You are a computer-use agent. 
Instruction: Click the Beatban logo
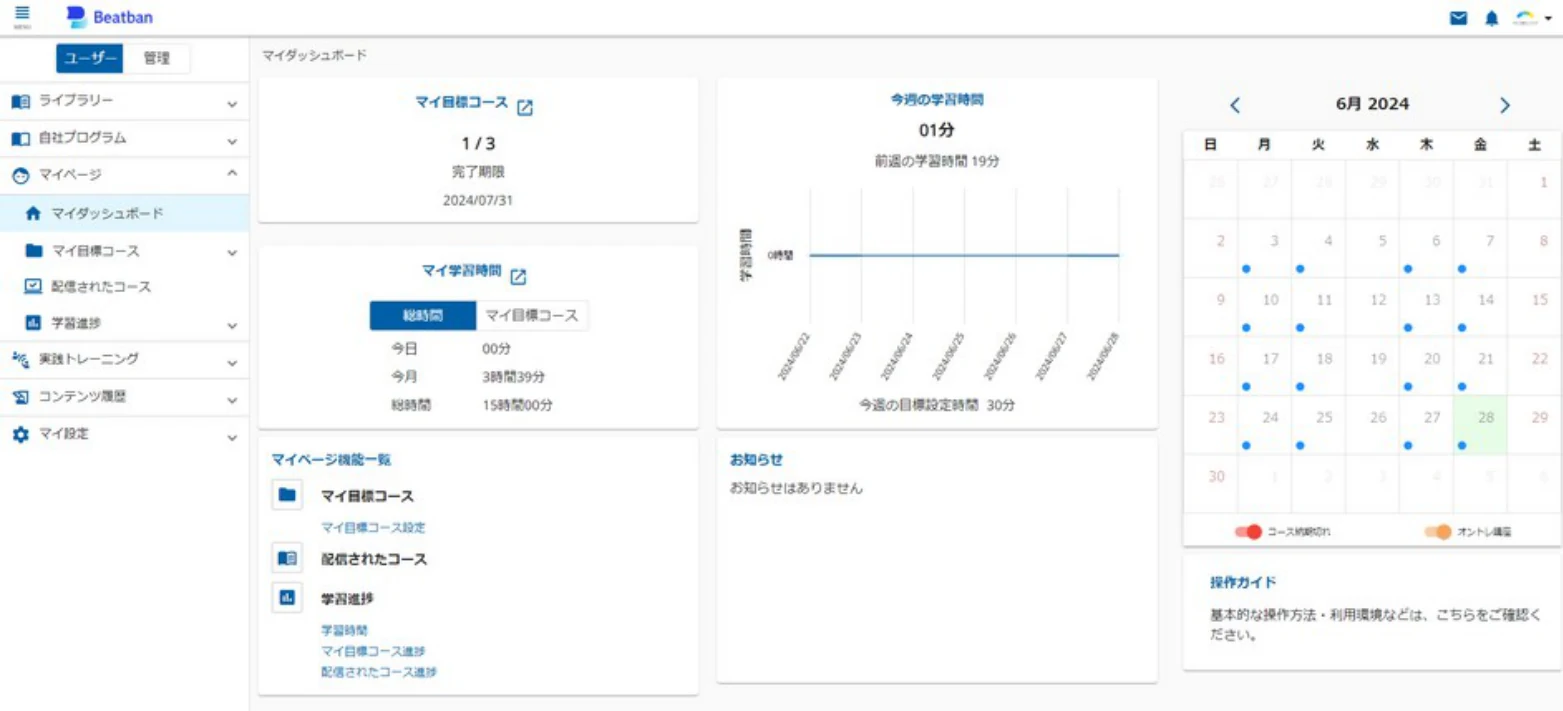coord(110,17)
